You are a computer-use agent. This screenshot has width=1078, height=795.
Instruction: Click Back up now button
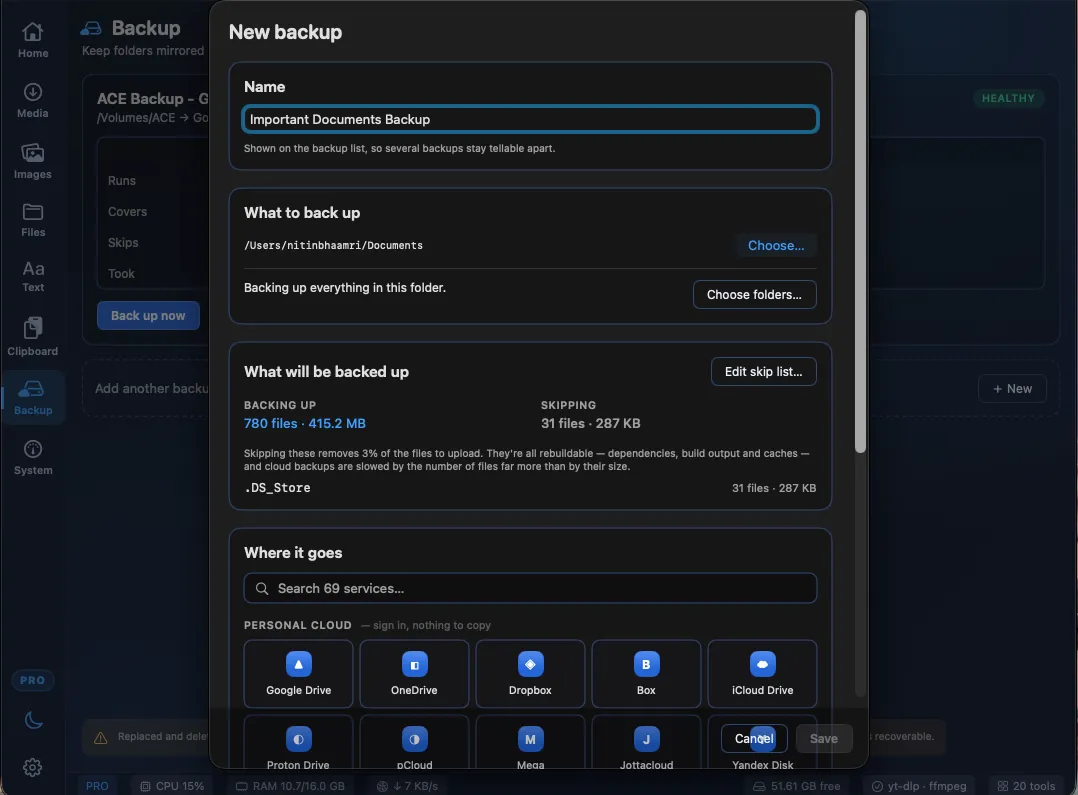148,316
